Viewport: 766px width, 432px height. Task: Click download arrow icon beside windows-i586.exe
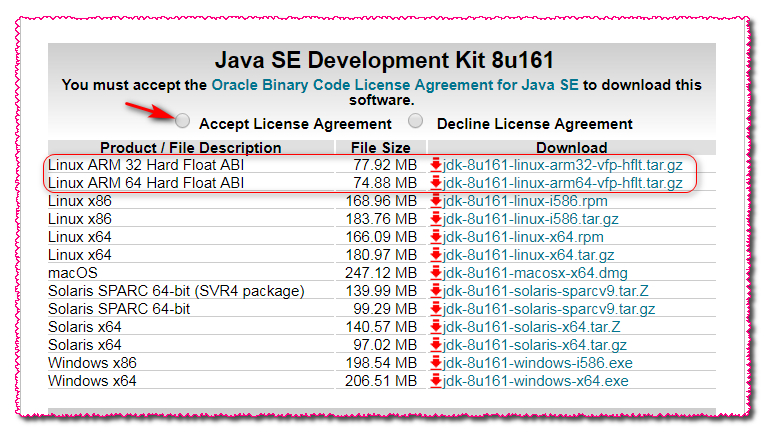click(436, 363)
